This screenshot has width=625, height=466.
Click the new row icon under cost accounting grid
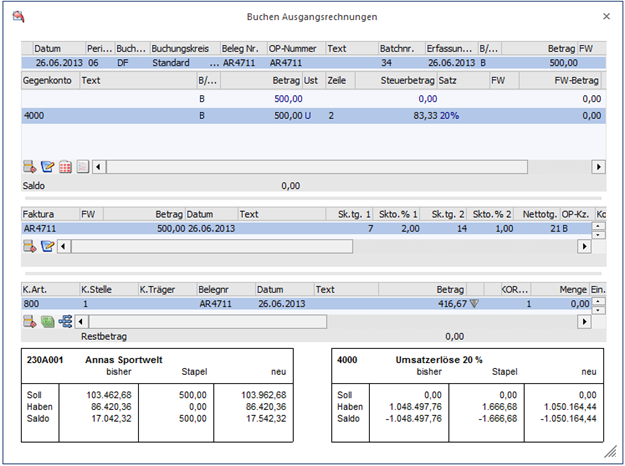(29, 321)
